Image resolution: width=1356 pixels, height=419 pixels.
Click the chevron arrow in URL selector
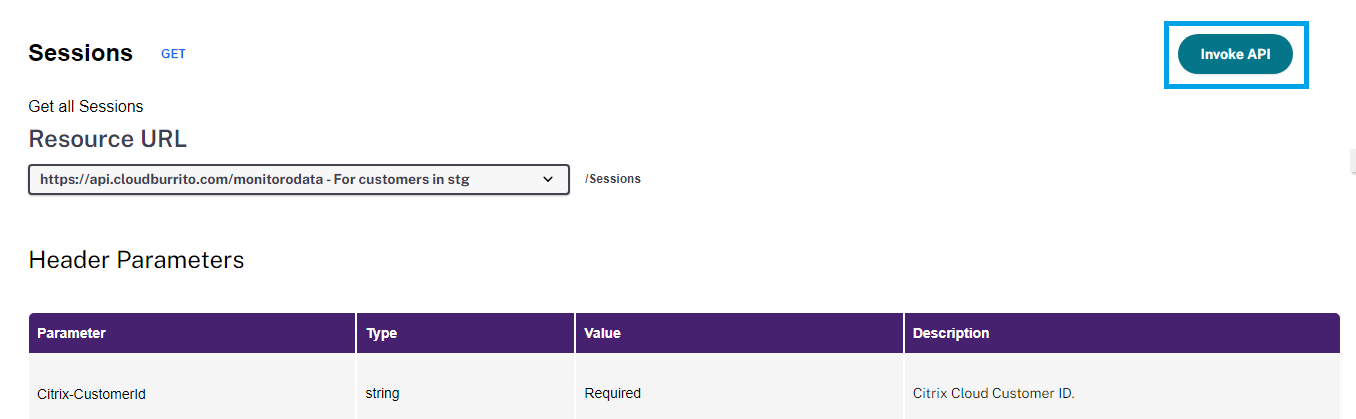(548, 179)
